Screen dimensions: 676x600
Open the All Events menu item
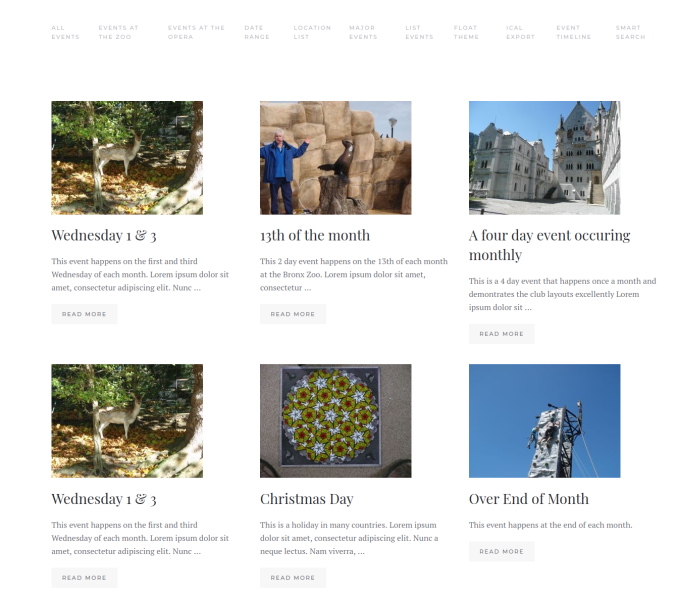click(65, 32)
